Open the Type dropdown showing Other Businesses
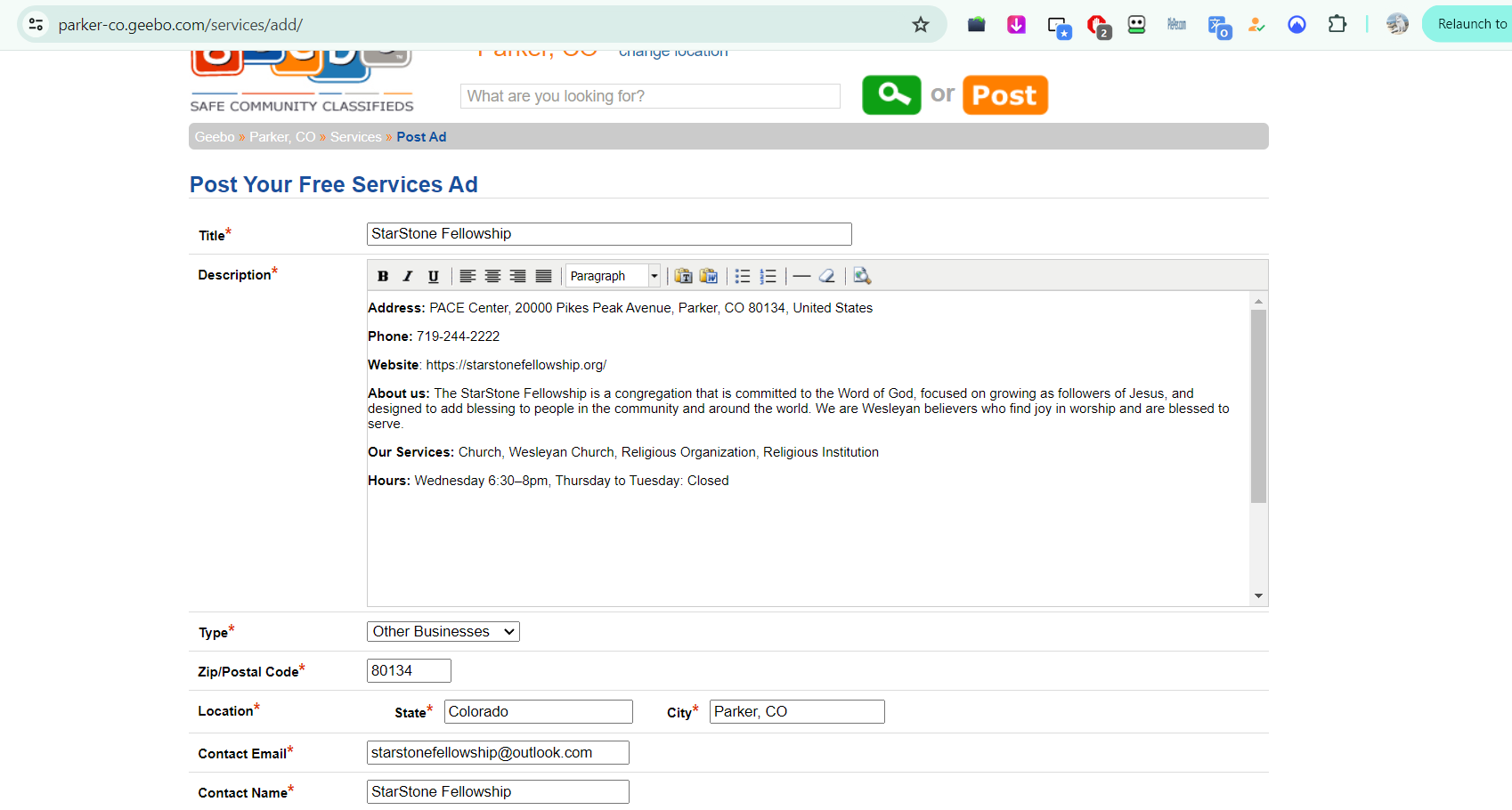Image resolution: width=1512 pixels, height=810 pixels. click(443, 632)
